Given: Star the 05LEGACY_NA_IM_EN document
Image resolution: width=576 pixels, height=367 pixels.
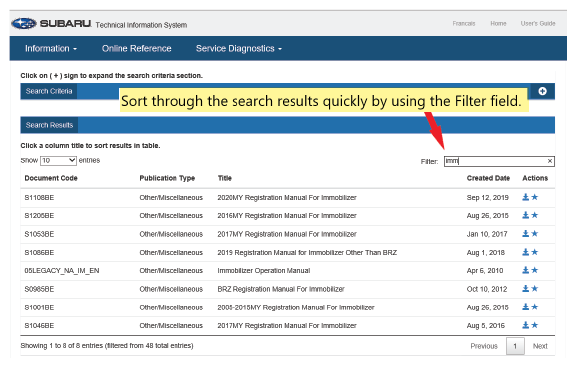Looking at the screenshot, I should tap(535, 270).
